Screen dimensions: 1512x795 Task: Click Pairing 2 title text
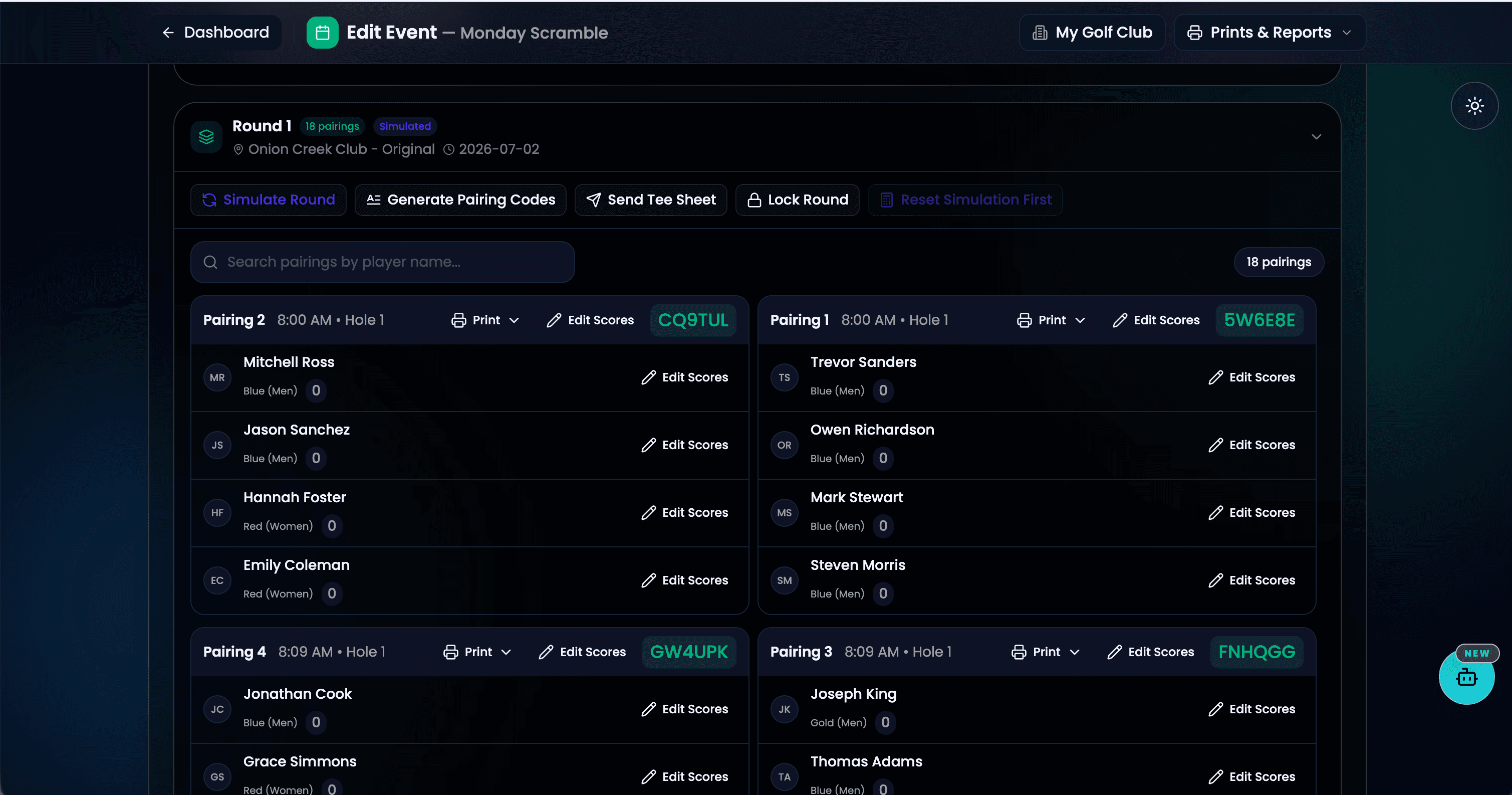[x=234, y=320]
